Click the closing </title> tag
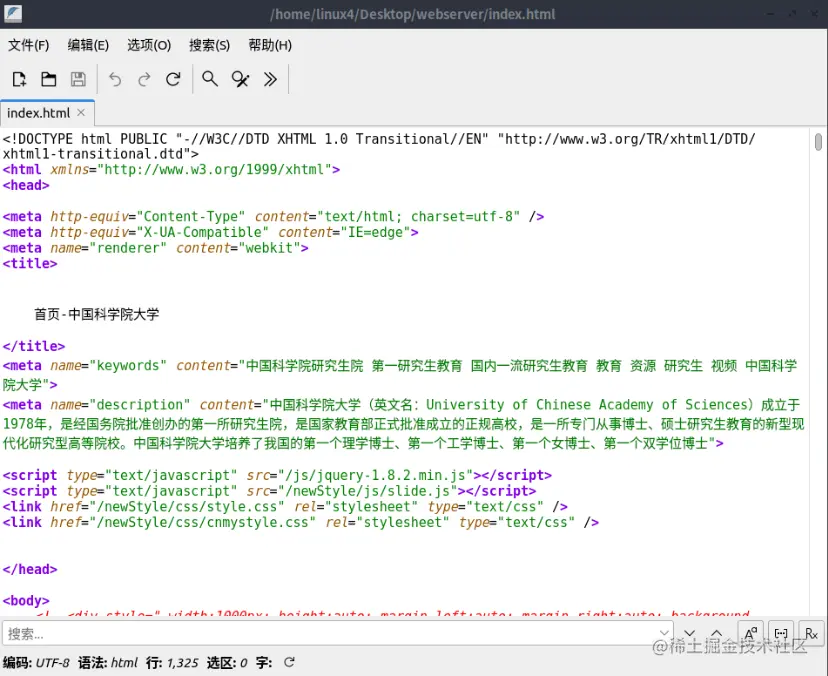Viewport: 828px width, 676px height. pyautogui.click(x=34, y=346)
